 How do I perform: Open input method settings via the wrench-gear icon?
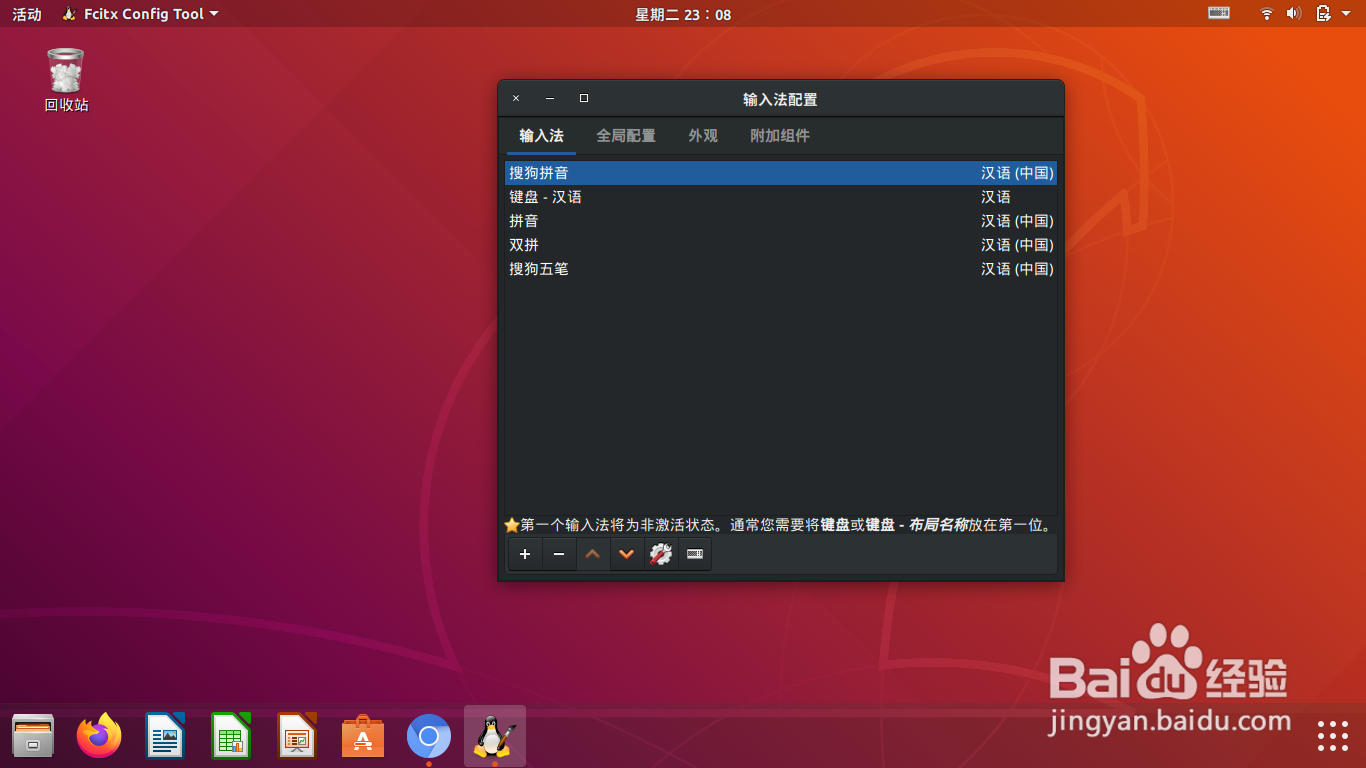(661, 554)
